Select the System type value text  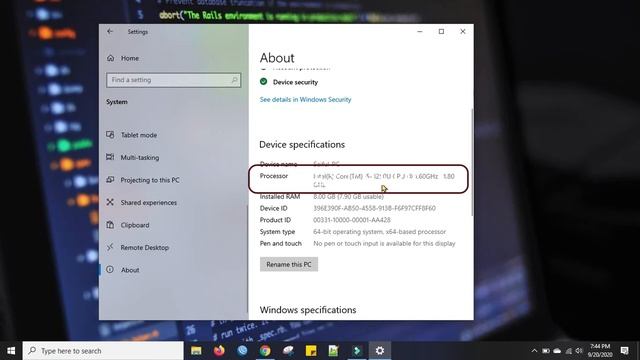(380, 232)
